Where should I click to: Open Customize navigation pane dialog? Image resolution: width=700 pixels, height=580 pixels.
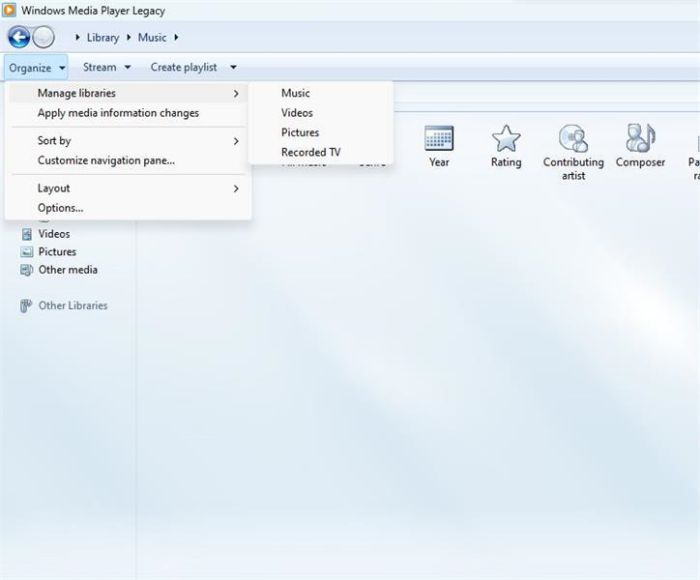[x=106, y=160]
